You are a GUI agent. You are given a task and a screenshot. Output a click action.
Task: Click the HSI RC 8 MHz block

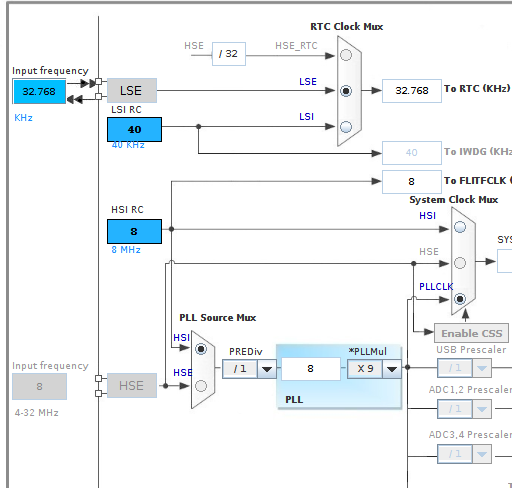click(x=134, y=231)
